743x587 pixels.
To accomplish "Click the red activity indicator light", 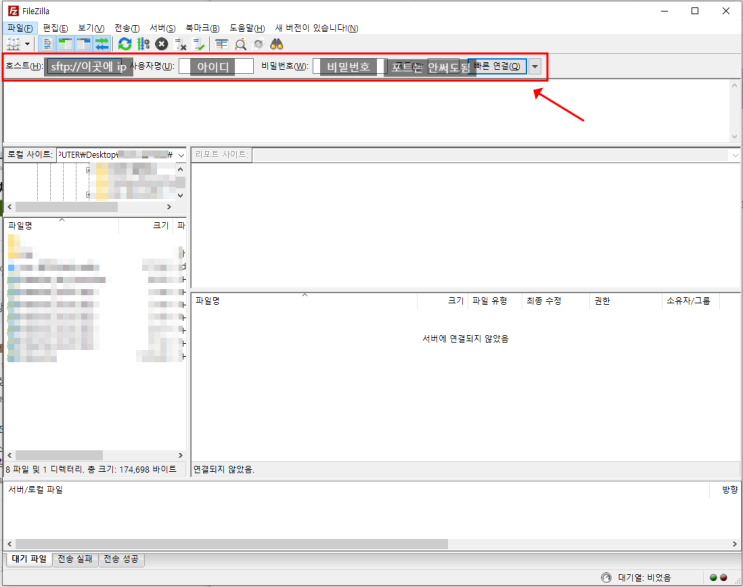I will pyautogui.click(x=724, y=578).
